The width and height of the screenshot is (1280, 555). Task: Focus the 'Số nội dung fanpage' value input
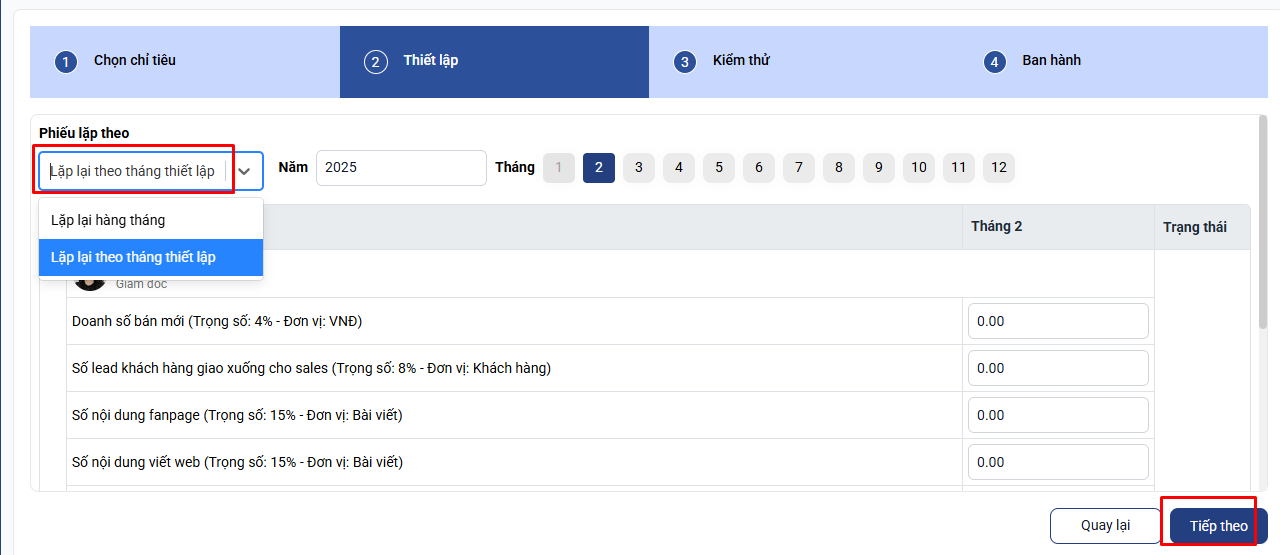coord(1058,415)
